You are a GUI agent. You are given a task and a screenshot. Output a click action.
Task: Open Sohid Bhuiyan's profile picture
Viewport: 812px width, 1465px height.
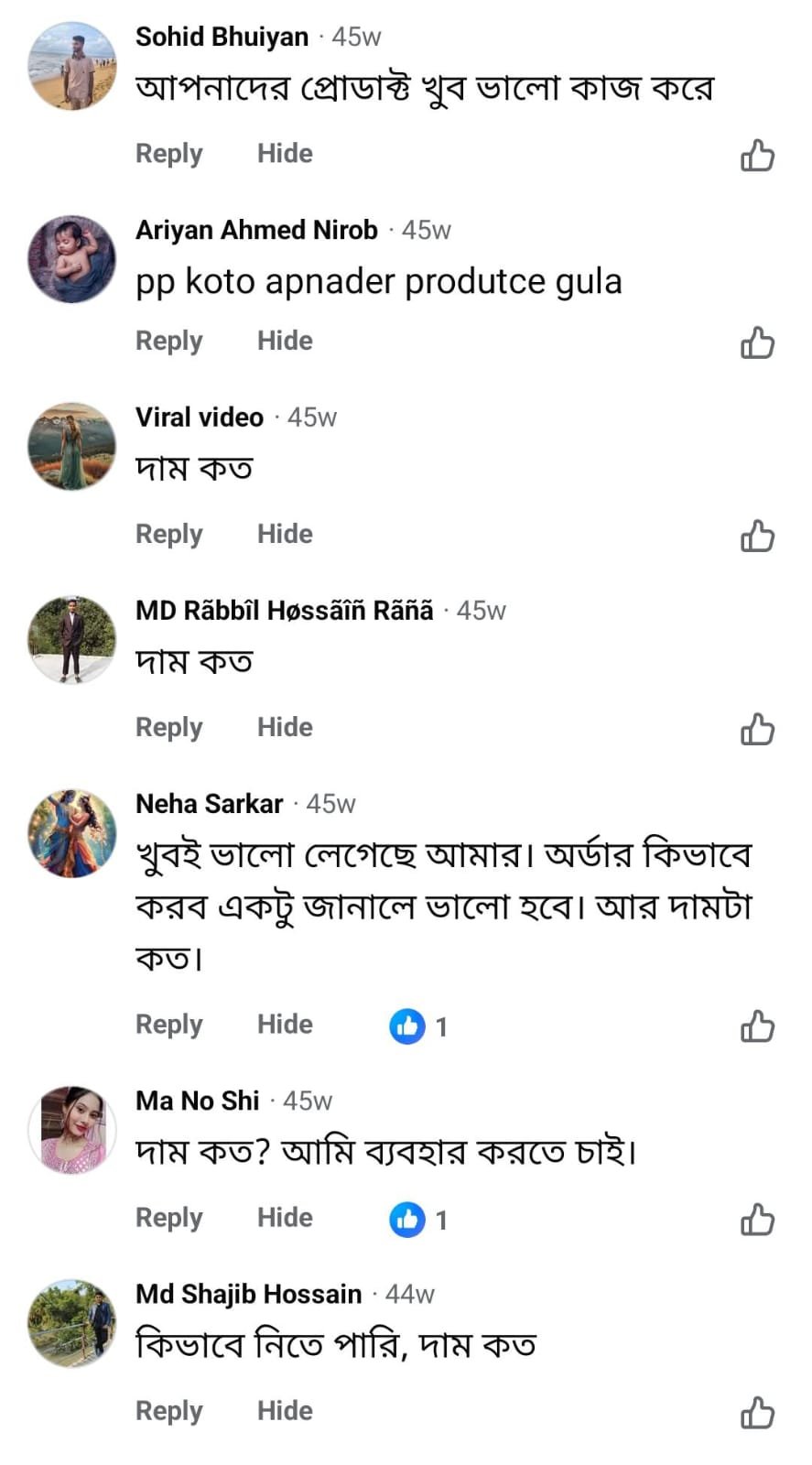click(x=72, y=67)
